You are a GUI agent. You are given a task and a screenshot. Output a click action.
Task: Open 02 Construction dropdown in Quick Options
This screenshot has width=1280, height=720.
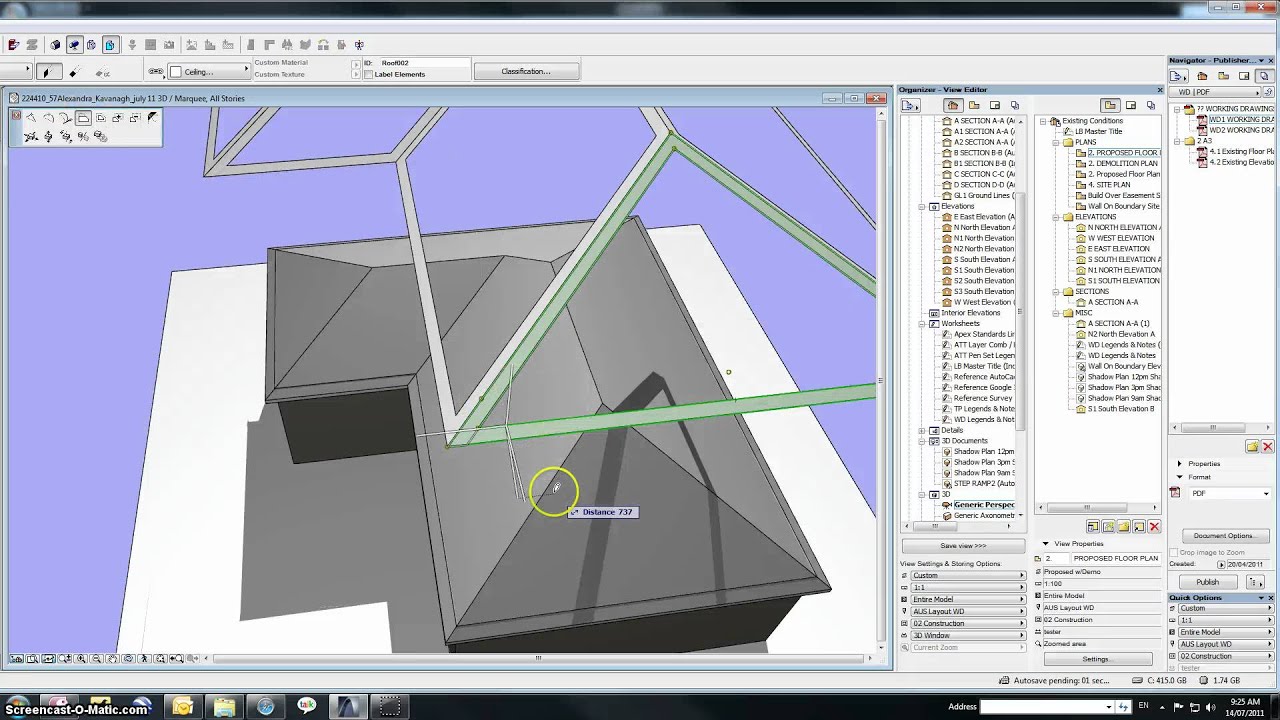point(1225,656)
